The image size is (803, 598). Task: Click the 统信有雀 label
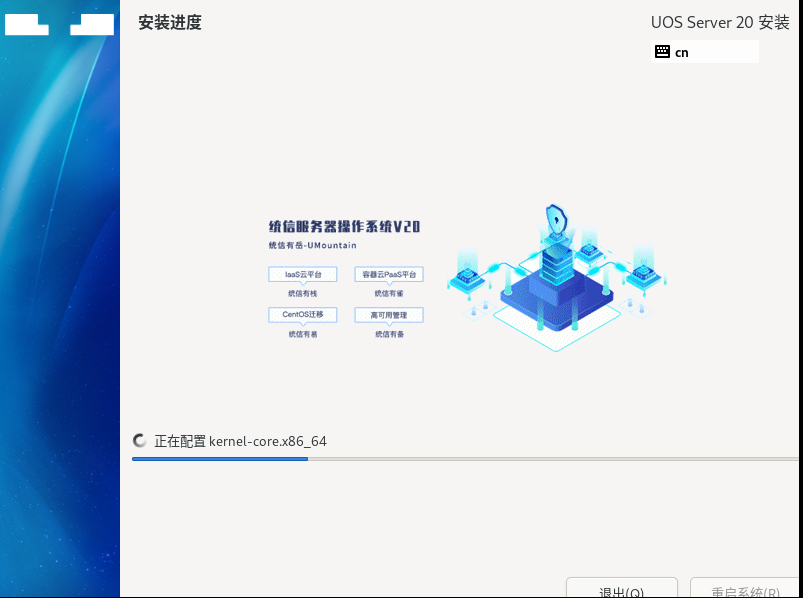tap(389, 293)
